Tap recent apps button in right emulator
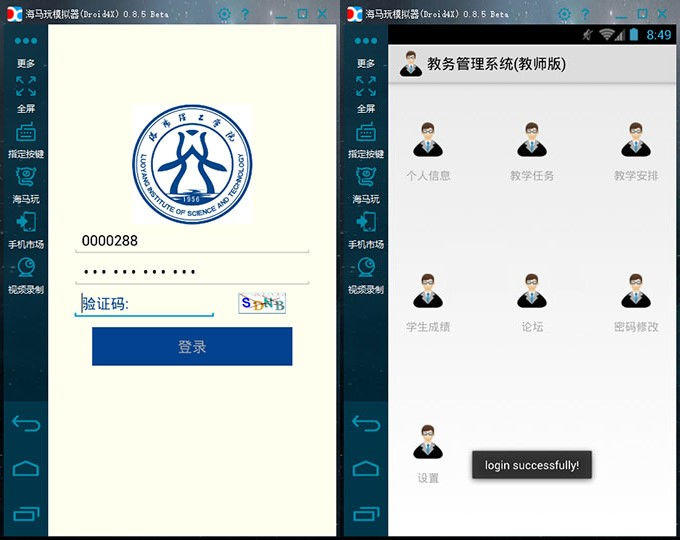 [x=366, y=514]
